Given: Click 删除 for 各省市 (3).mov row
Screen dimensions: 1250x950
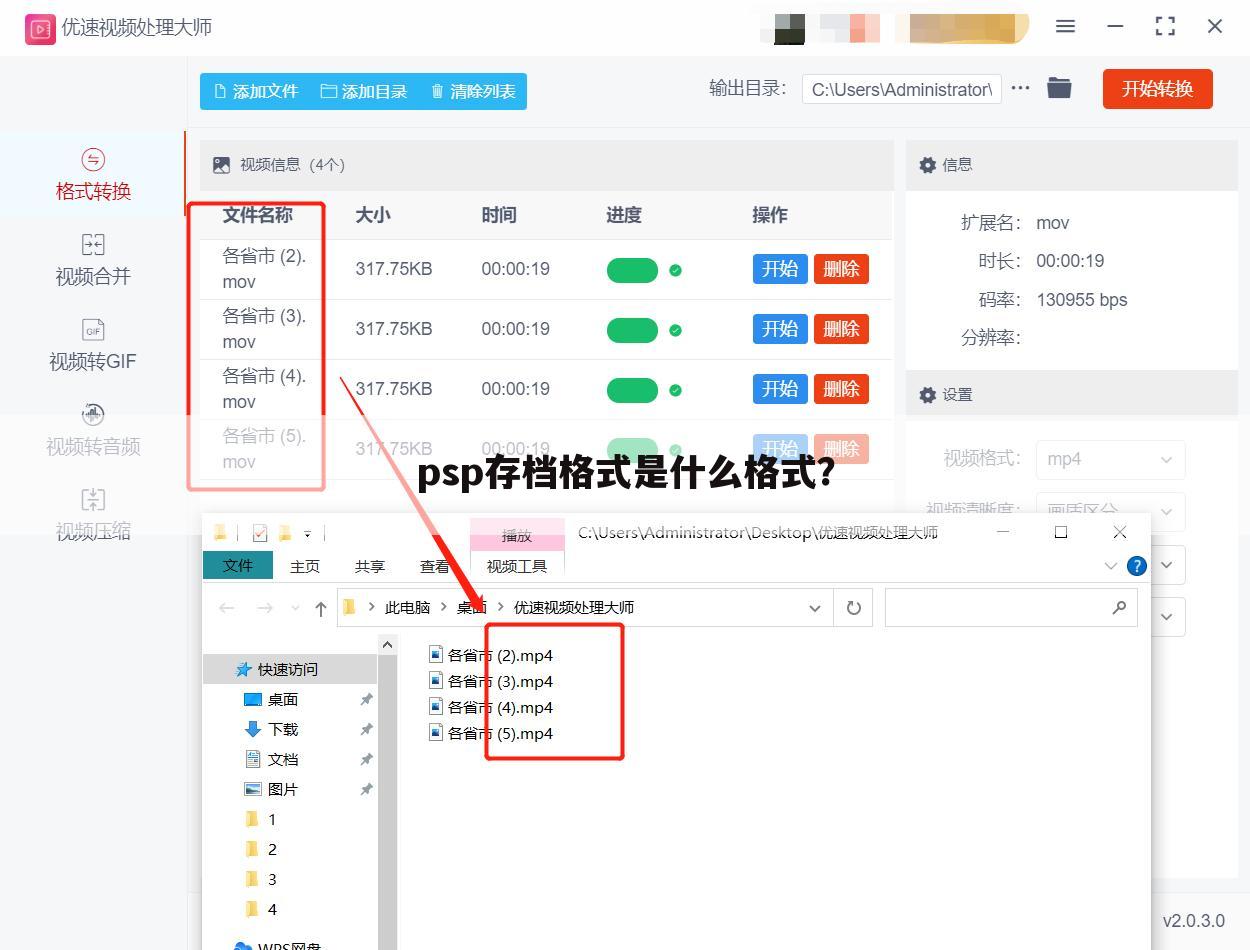Looking at the screenshot, I should 841,329.
